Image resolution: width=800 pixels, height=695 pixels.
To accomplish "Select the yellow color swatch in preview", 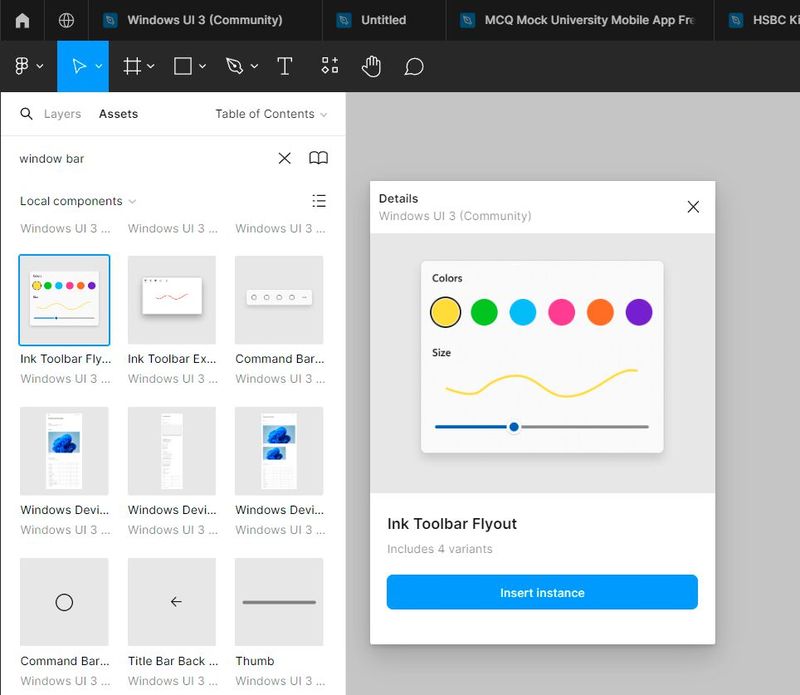I will (445, 312).
